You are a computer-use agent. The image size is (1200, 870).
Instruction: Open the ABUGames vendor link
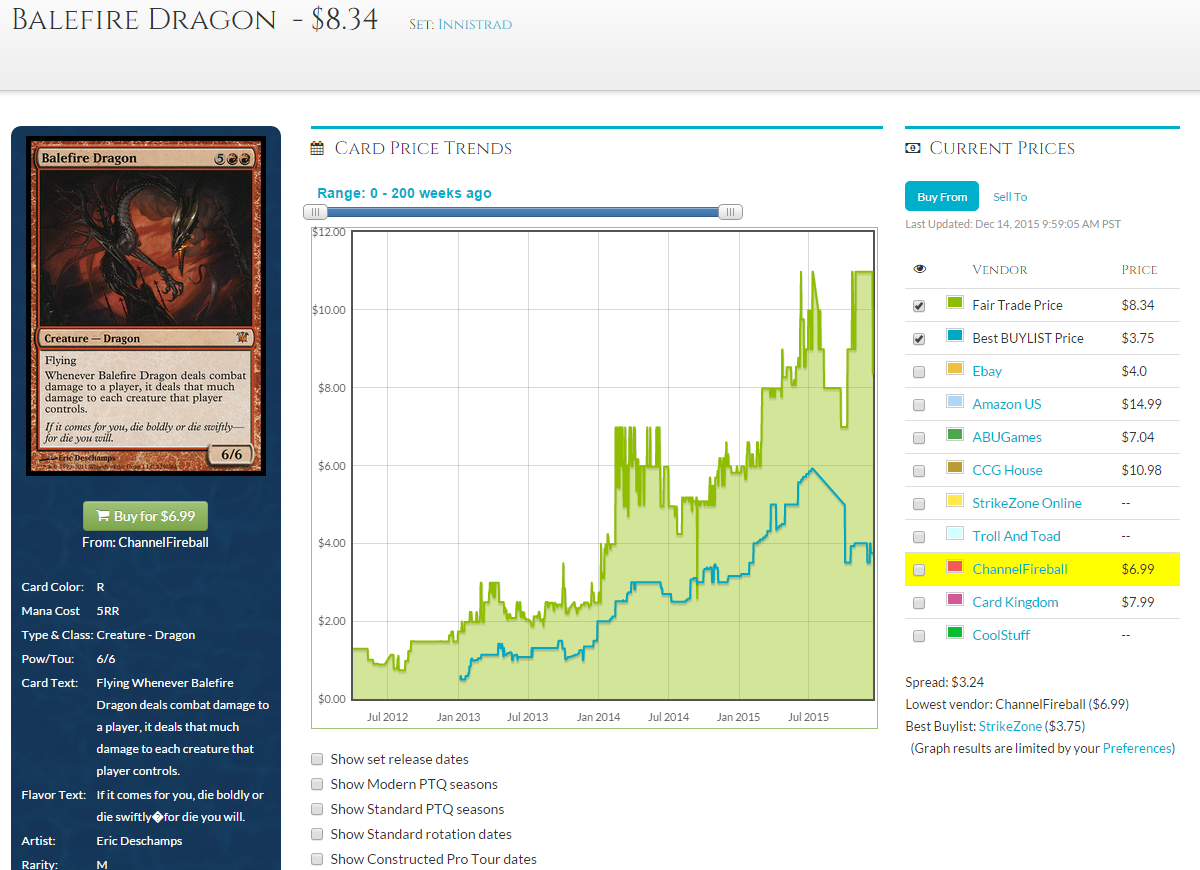coord(1007,437)
